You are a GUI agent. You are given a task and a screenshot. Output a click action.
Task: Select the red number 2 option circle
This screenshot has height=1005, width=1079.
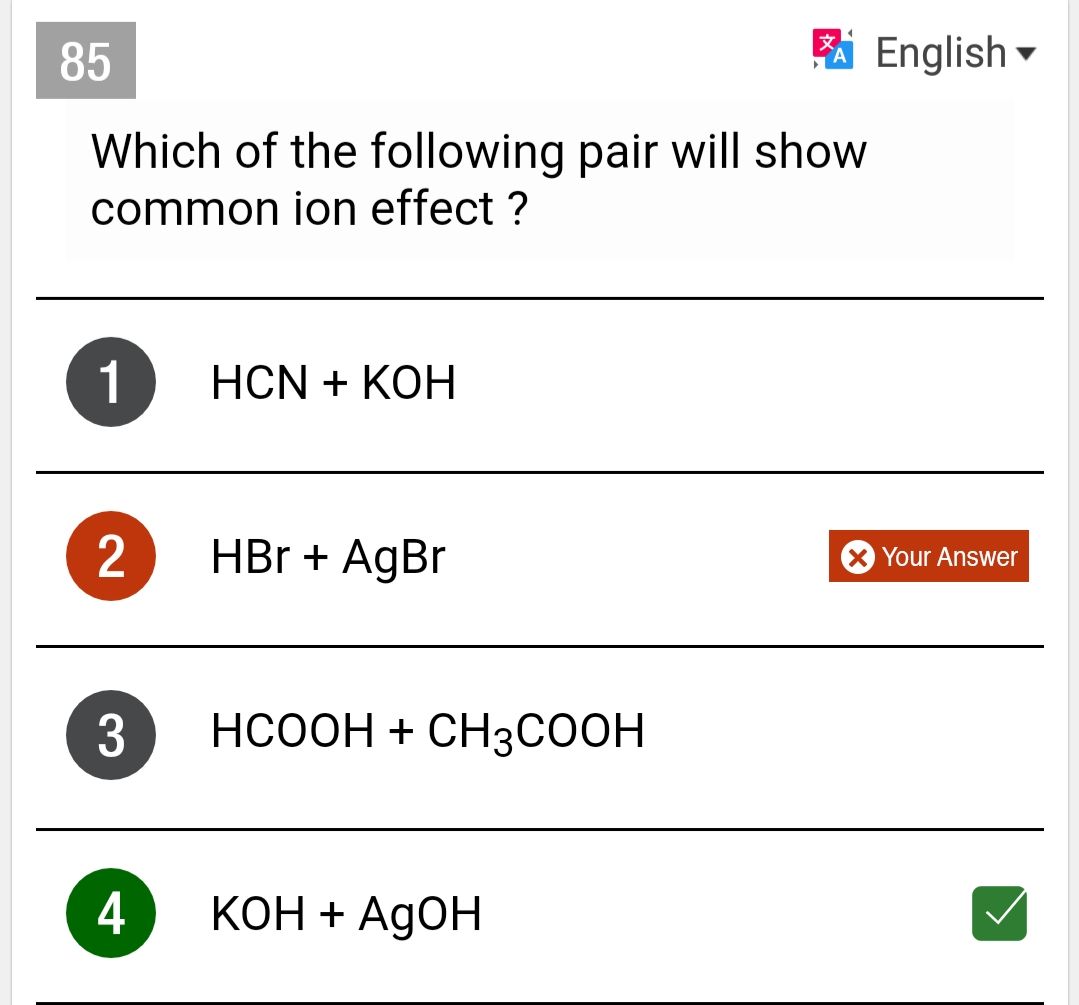click(x=111, y=556)
